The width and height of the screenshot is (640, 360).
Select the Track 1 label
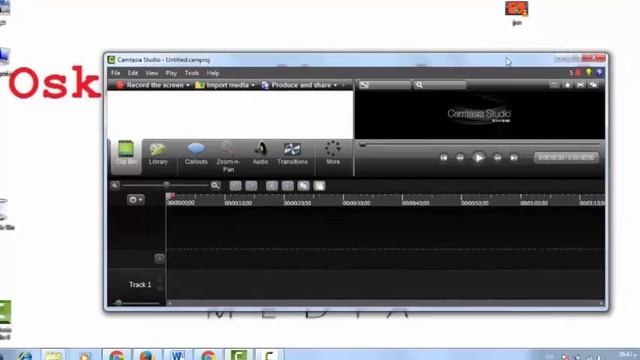[x=140, y=284]
